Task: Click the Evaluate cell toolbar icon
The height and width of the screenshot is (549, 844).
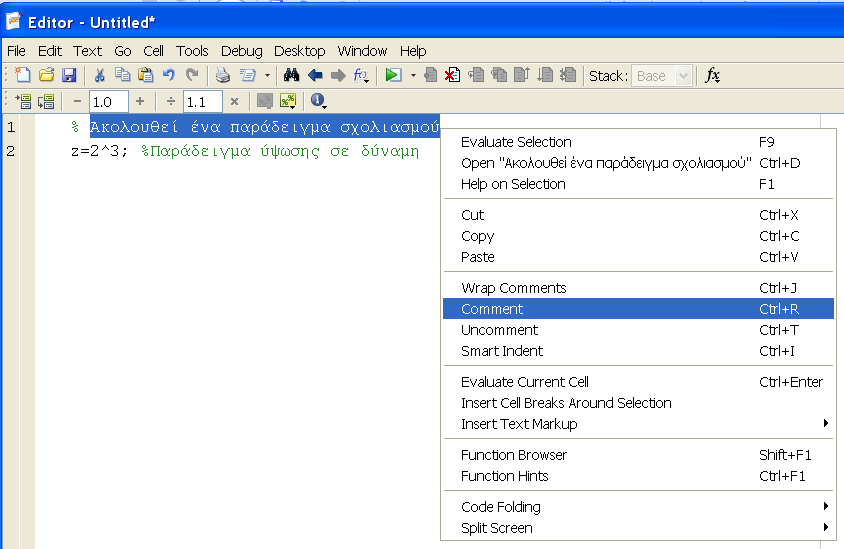Action: click(x=24, y=101)
